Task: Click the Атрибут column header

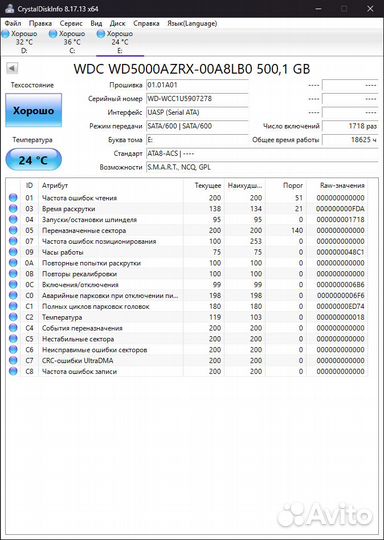Action: pos(111,185)
